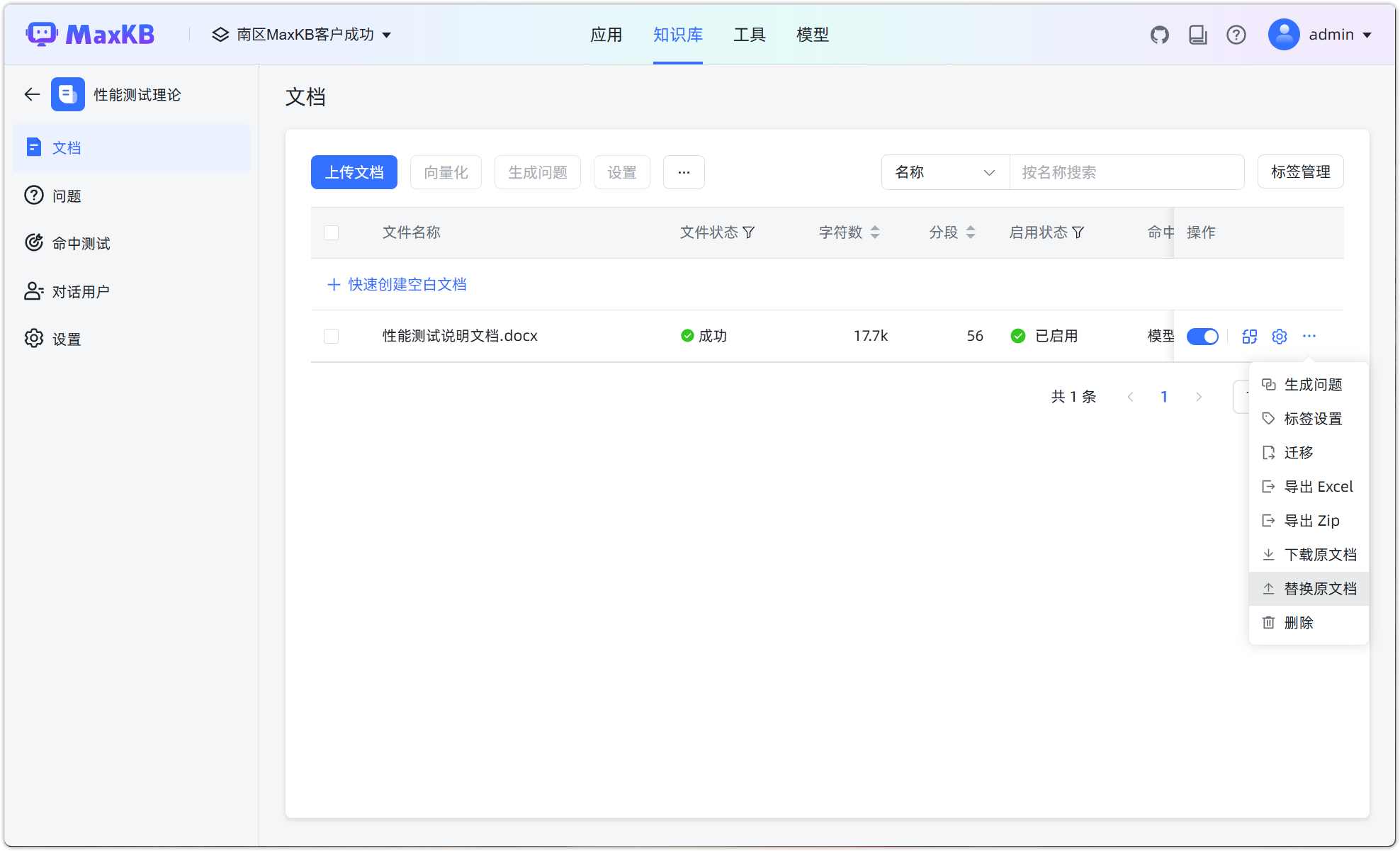1400x851 pixels.
Task: Open document settings gear icon in the row
Action: [x=1279, y=337]
